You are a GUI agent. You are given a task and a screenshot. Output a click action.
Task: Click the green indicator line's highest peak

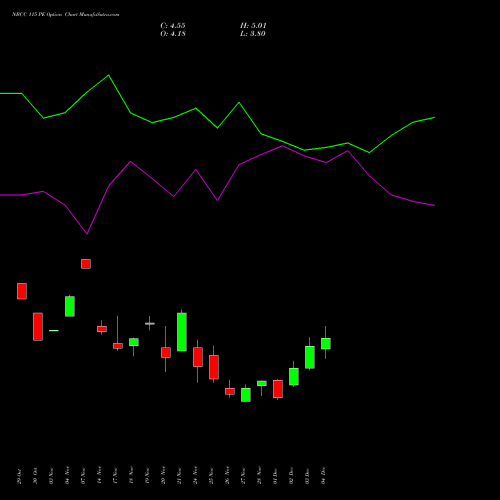(x=108, y=75)
